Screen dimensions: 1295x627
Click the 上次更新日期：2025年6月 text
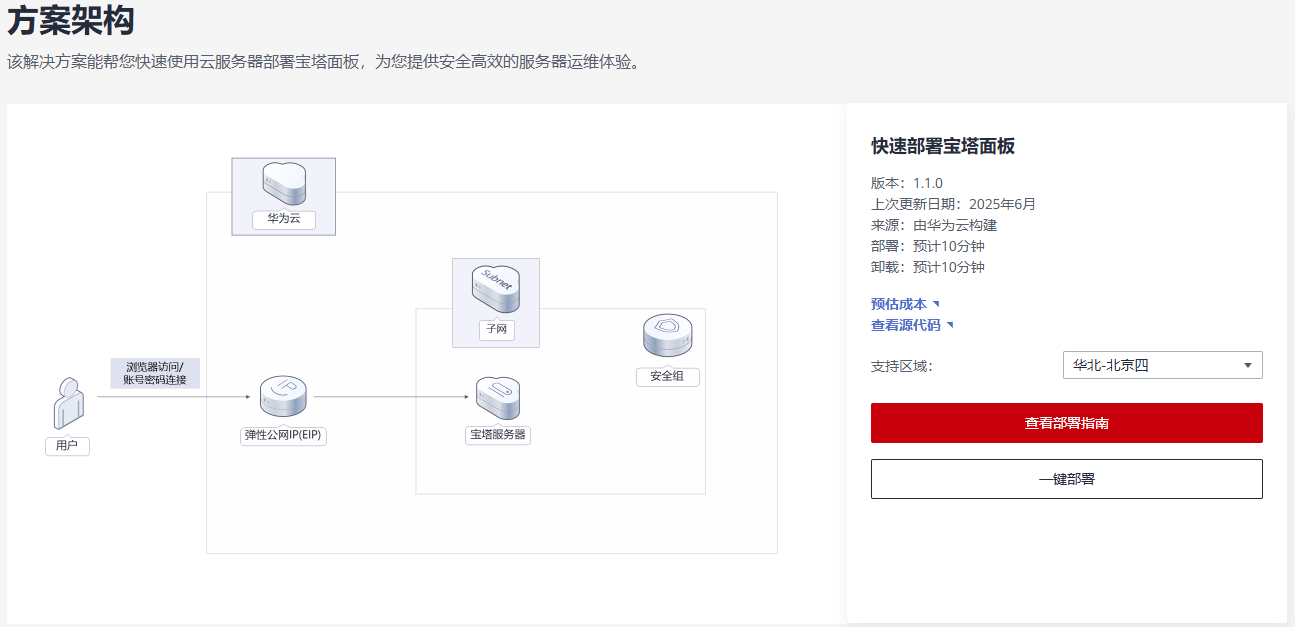click(x=953, y=204)
